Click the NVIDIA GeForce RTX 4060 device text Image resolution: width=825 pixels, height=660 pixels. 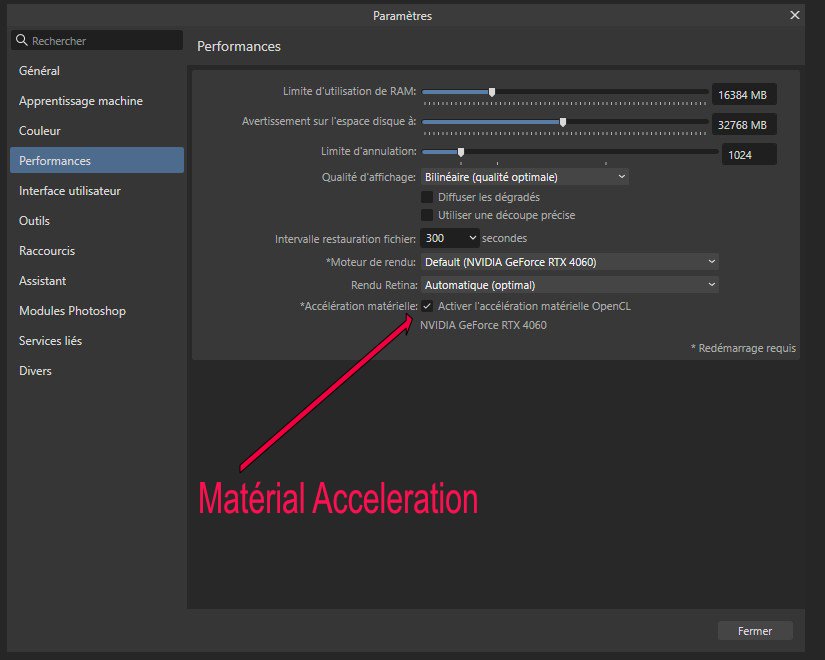(x=483, y=325)
